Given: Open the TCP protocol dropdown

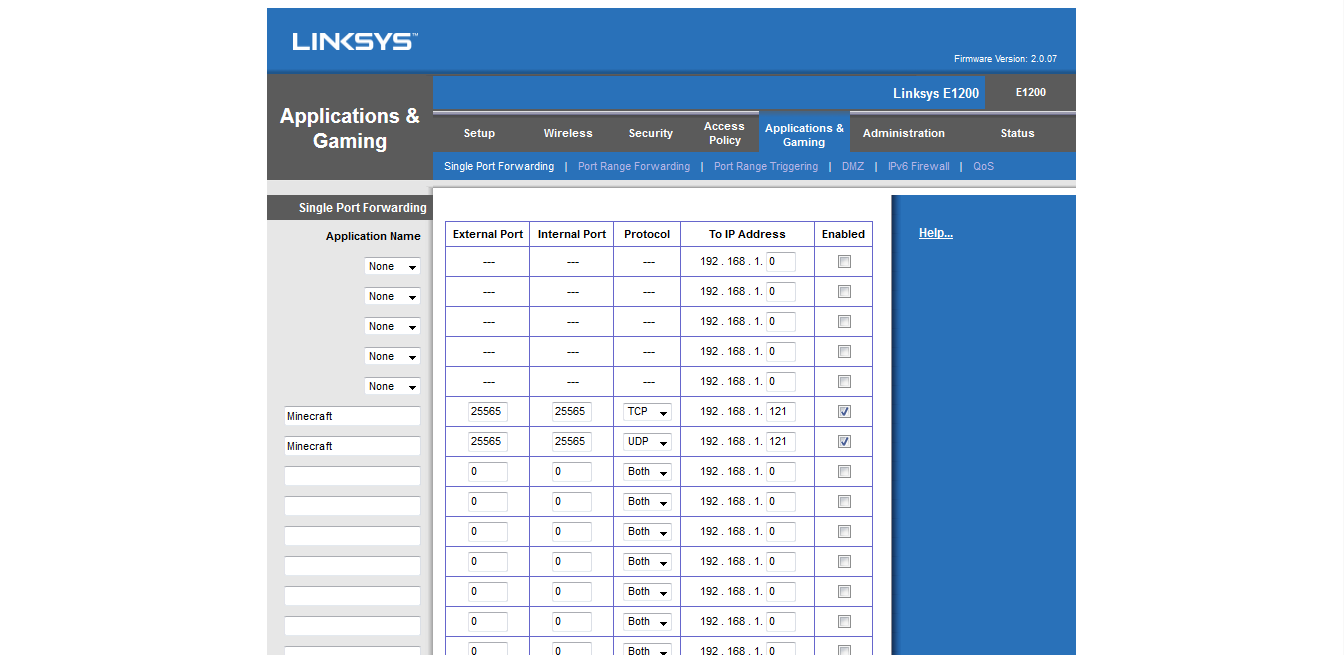Looking at the screenshot, I should (647, 411).
